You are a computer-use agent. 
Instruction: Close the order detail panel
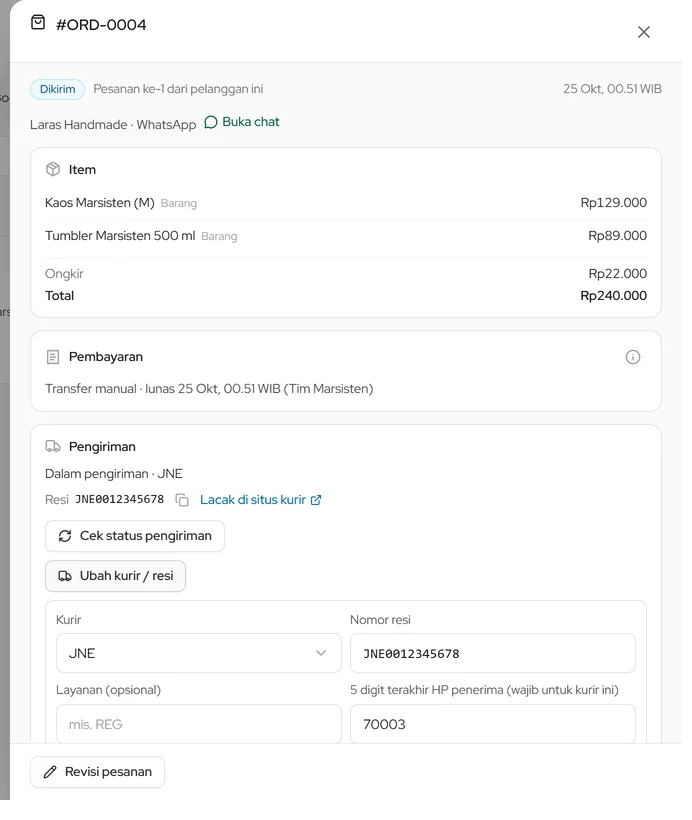click(x=643, y=32)
